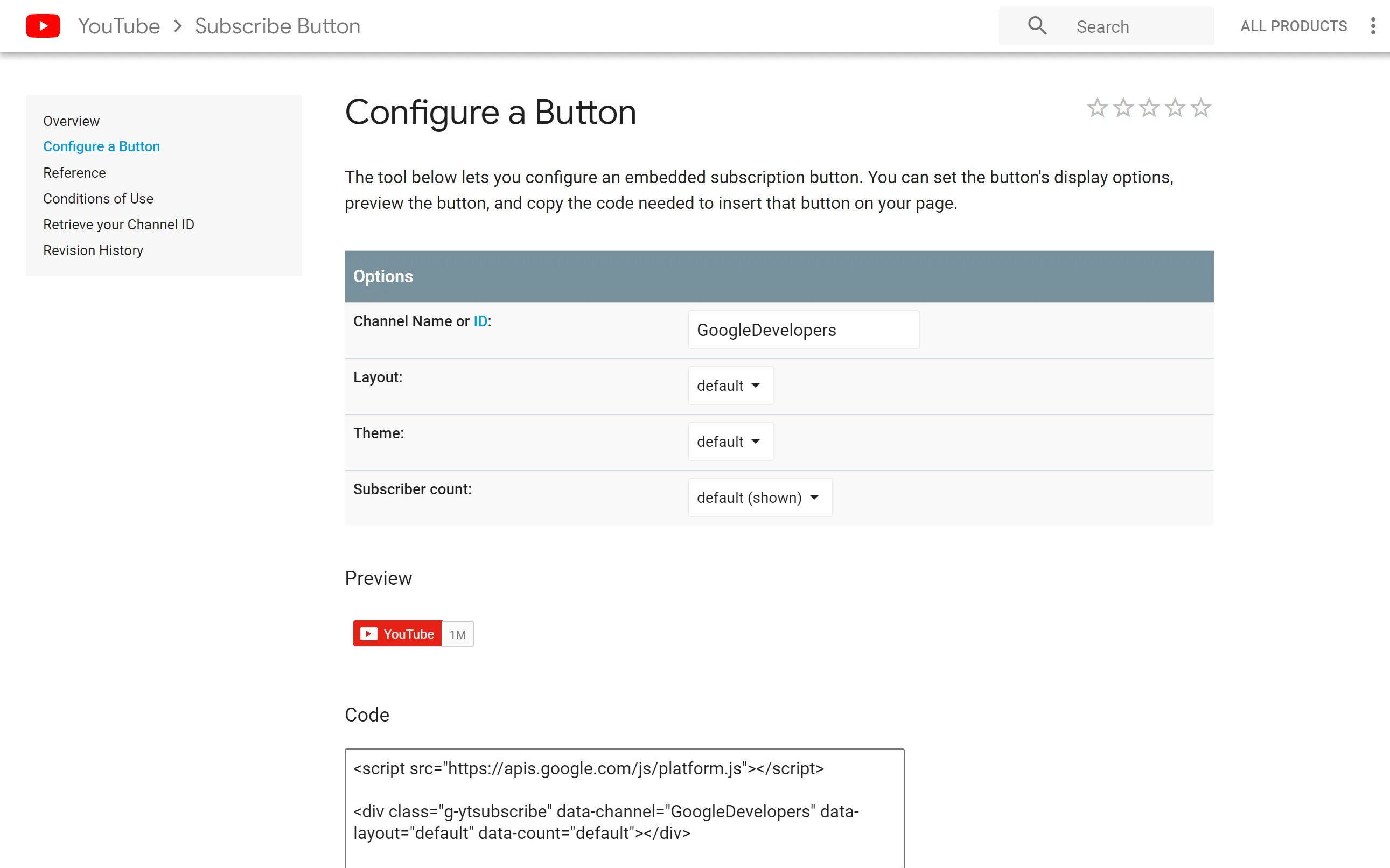Open the three-dot overflow menu

(x=1373, y=26)
